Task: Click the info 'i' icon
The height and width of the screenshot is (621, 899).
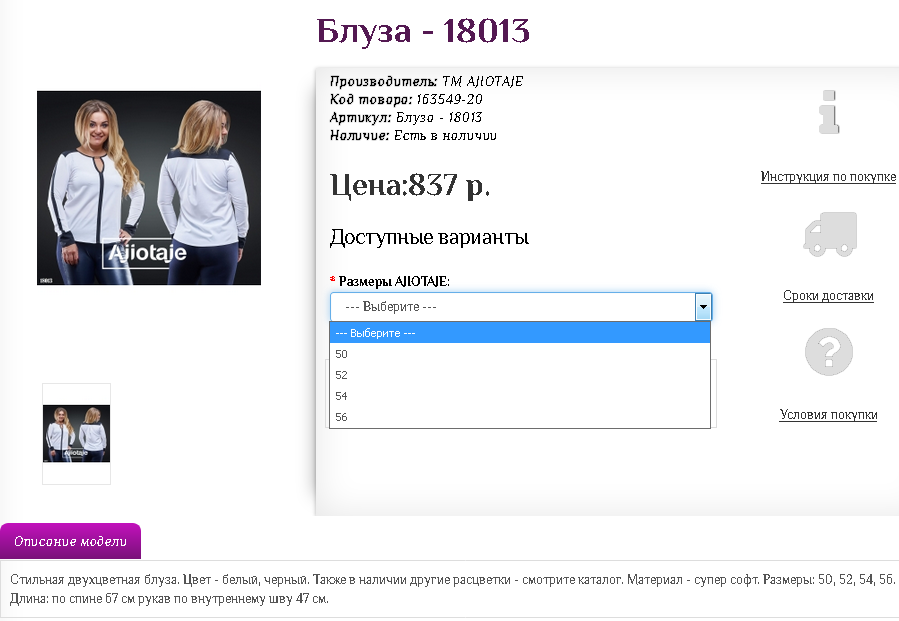Action: coord(829,112)
